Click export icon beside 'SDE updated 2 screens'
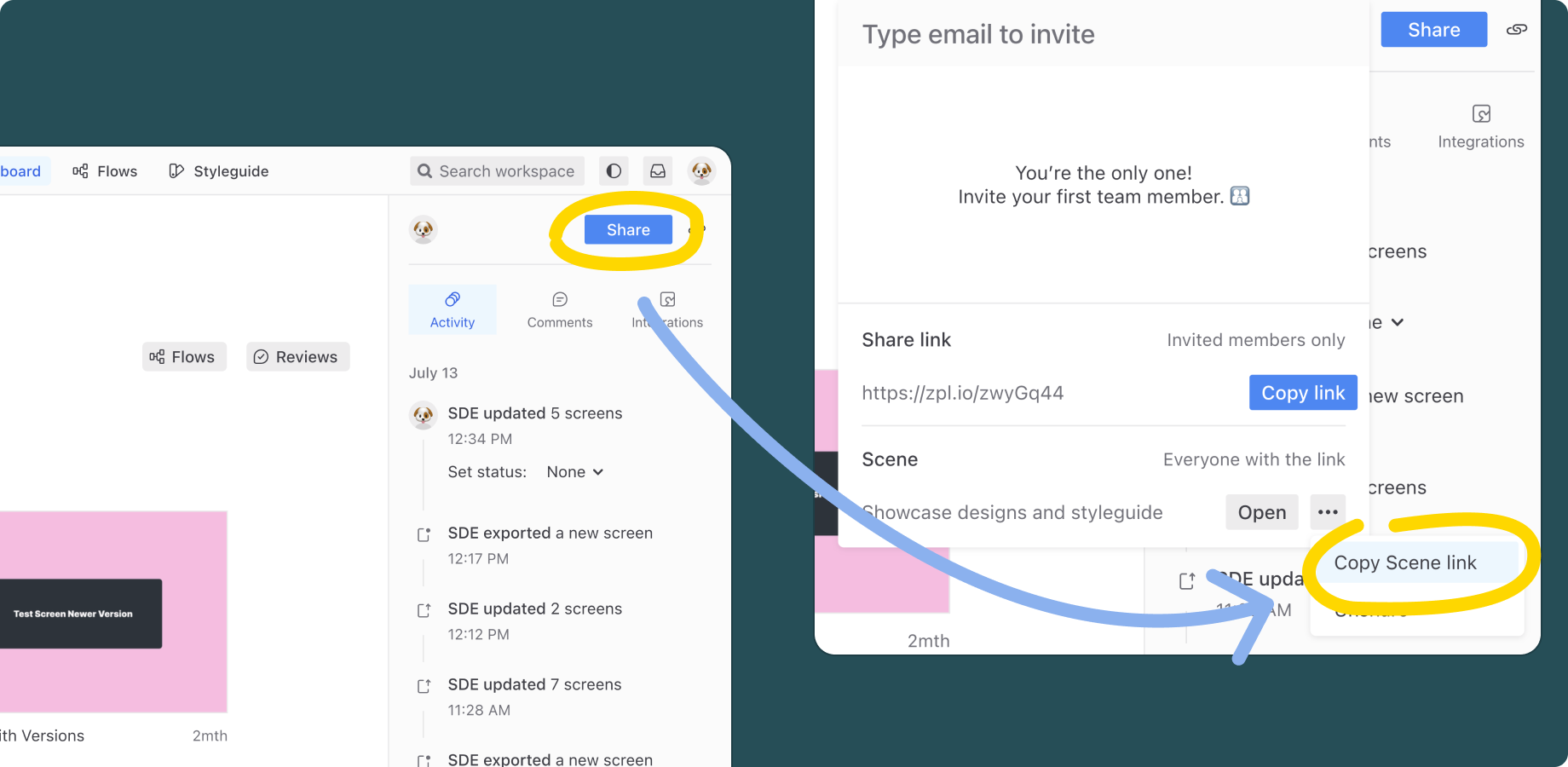Image resolution: width=1568 pixels, height=767 pixels. coord(424,610)
